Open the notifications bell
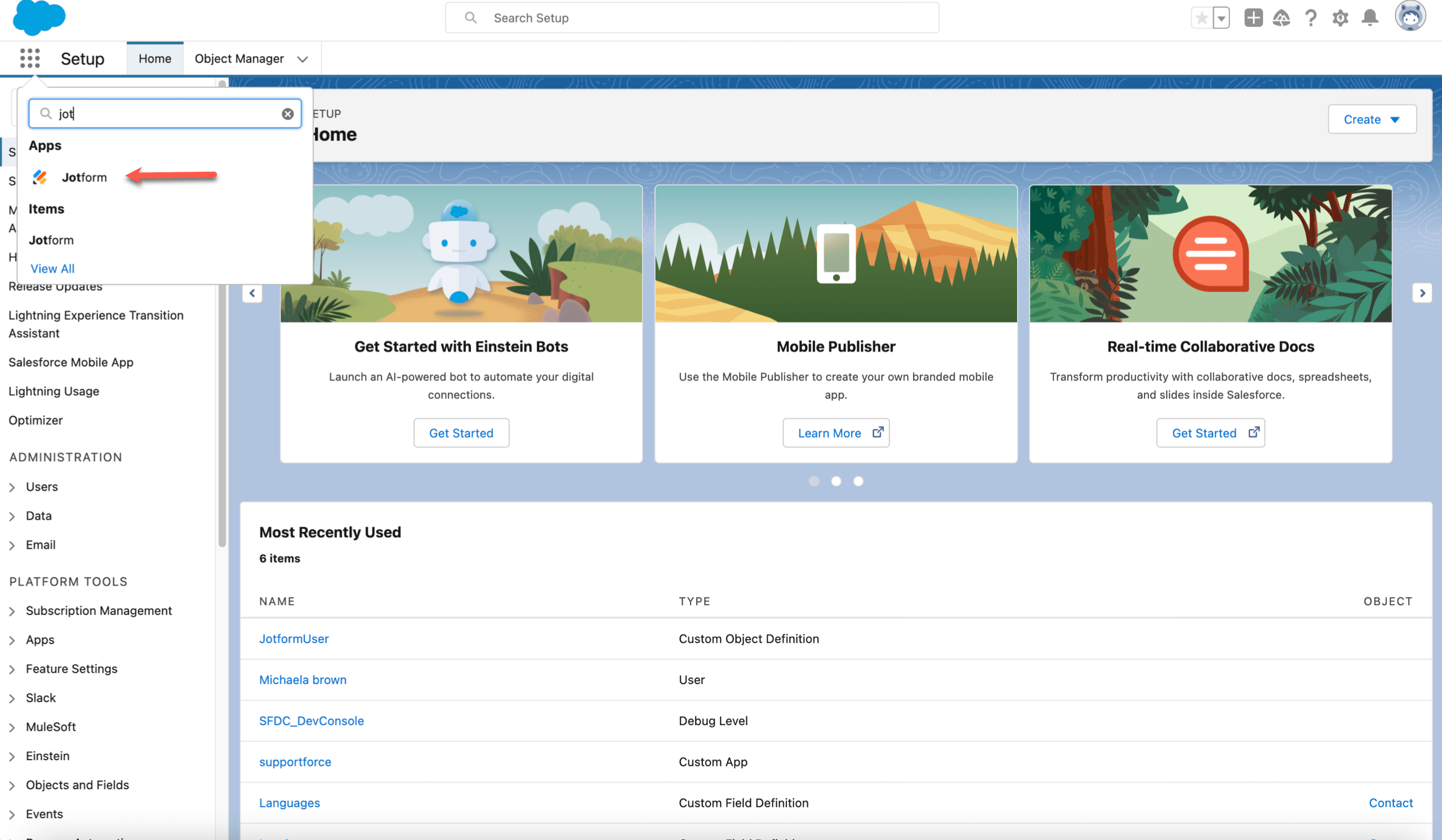This screenshot has height=840, width=1442. click(1369, 19)
